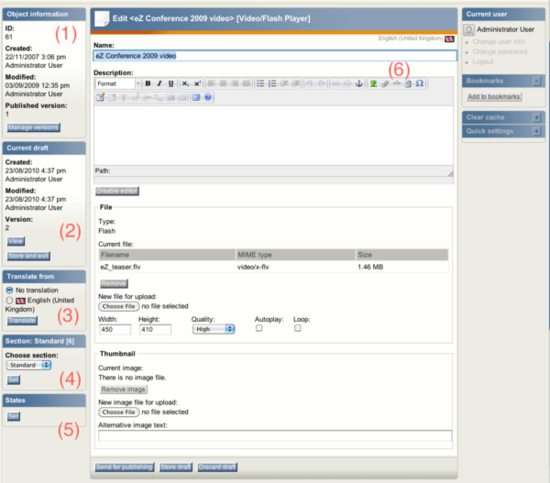The width and height of the screenshot is (550, 483).
Task: Increase list indent
Action: coord(296,83)
